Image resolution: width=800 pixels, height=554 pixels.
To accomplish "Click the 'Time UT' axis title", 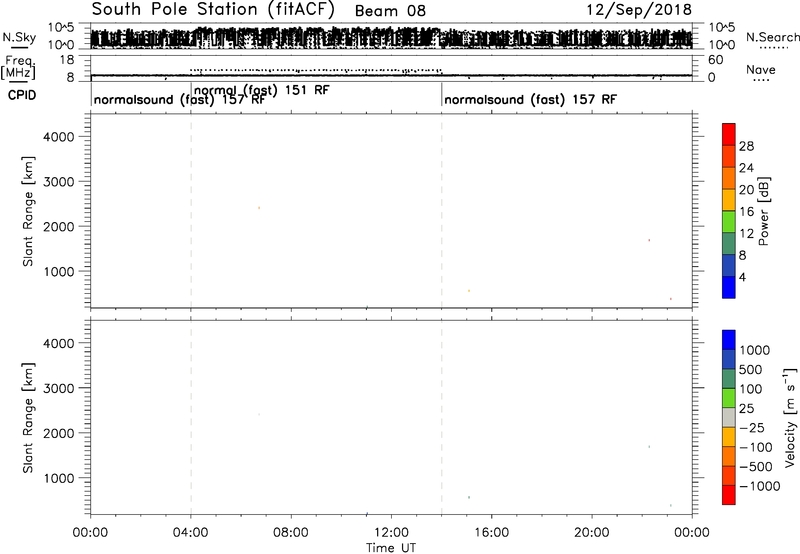I will [391, 548].
